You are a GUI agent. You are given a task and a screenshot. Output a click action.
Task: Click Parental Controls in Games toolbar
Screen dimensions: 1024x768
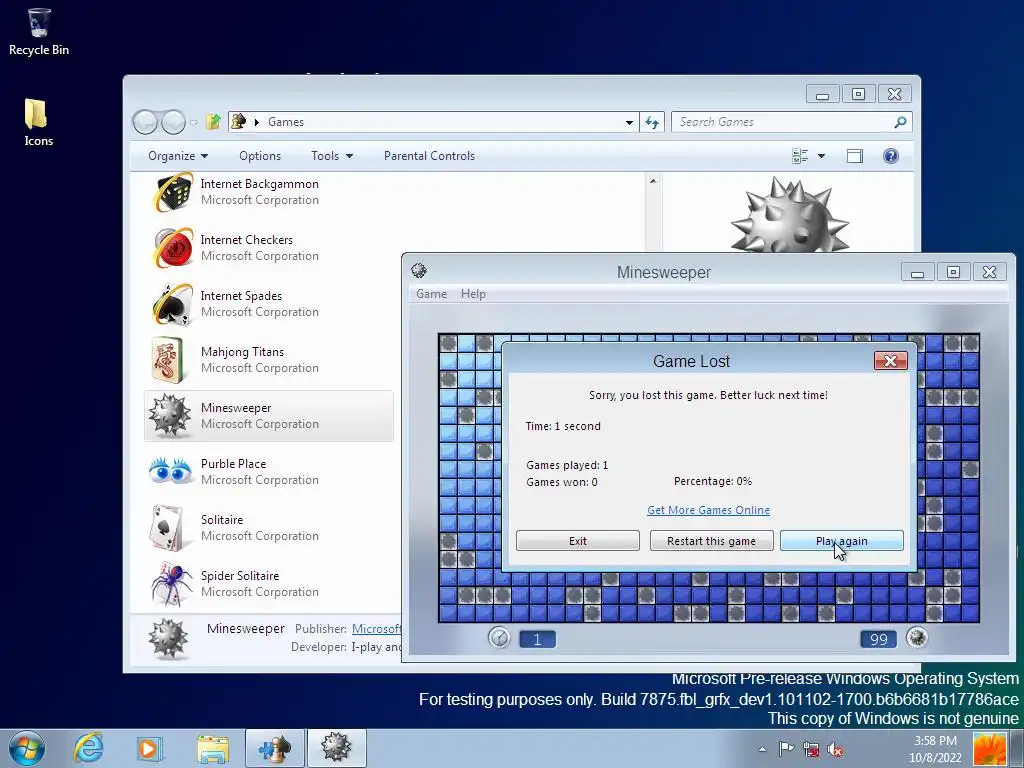click(429, 156)
